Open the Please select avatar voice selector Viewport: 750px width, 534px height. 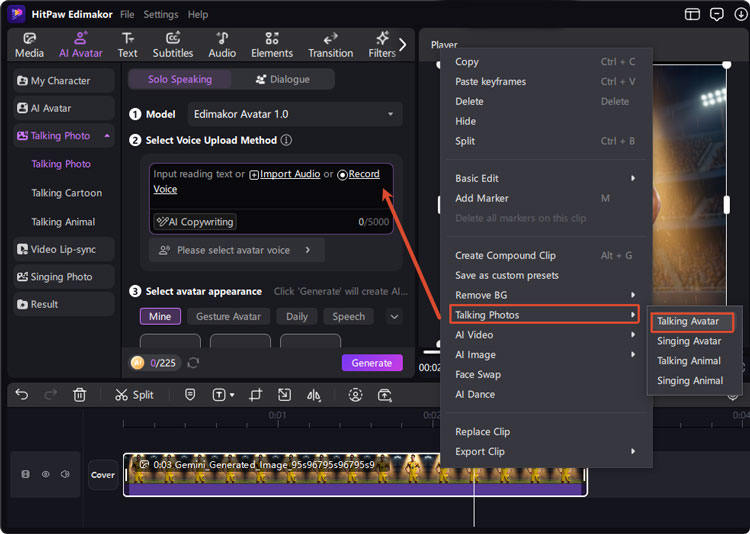pyautogui.click(x=236, y=250)
